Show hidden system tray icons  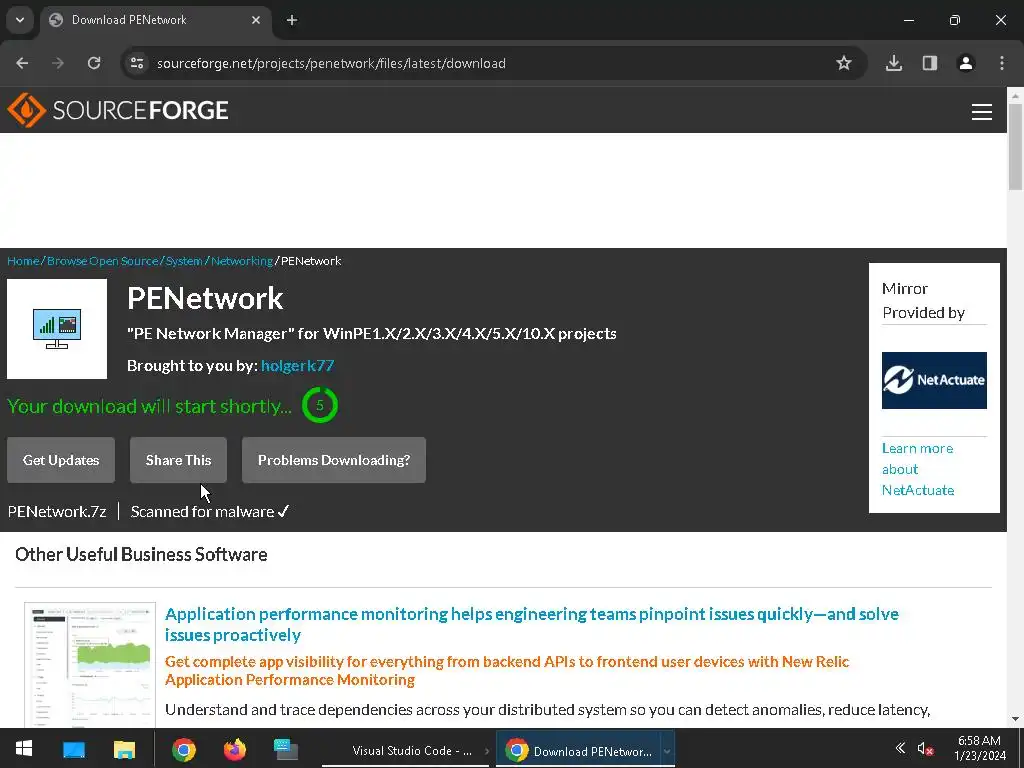tap(900, 748)
